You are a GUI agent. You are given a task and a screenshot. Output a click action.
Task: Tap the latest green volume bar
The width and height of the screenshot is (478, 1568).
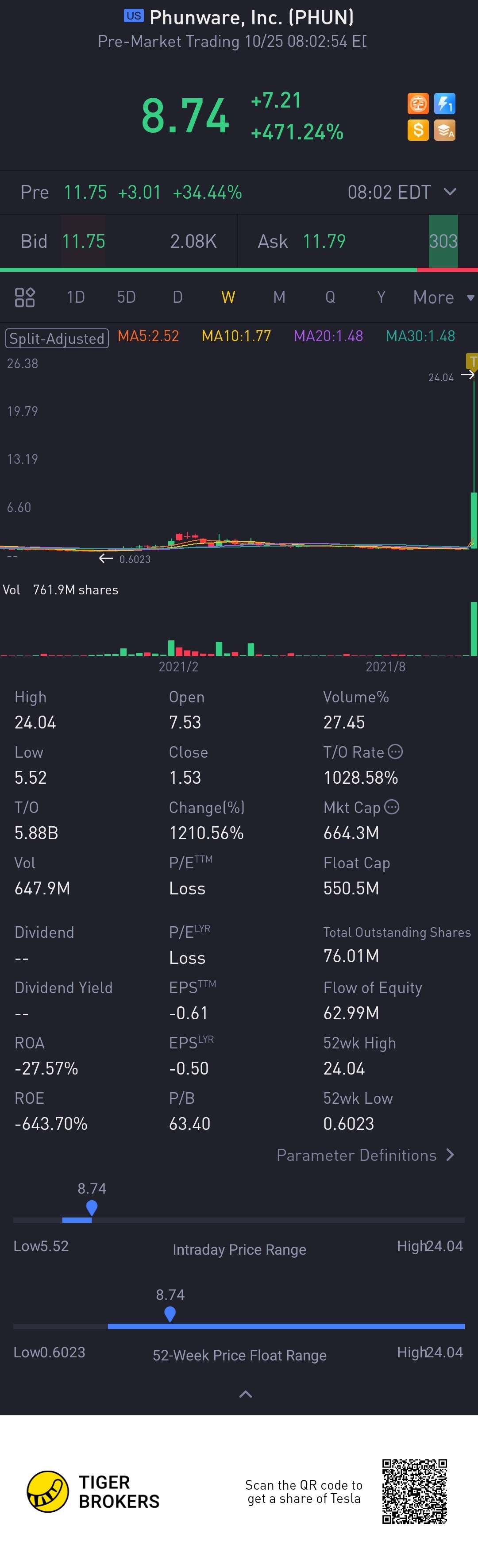click(x=474, y=628)
